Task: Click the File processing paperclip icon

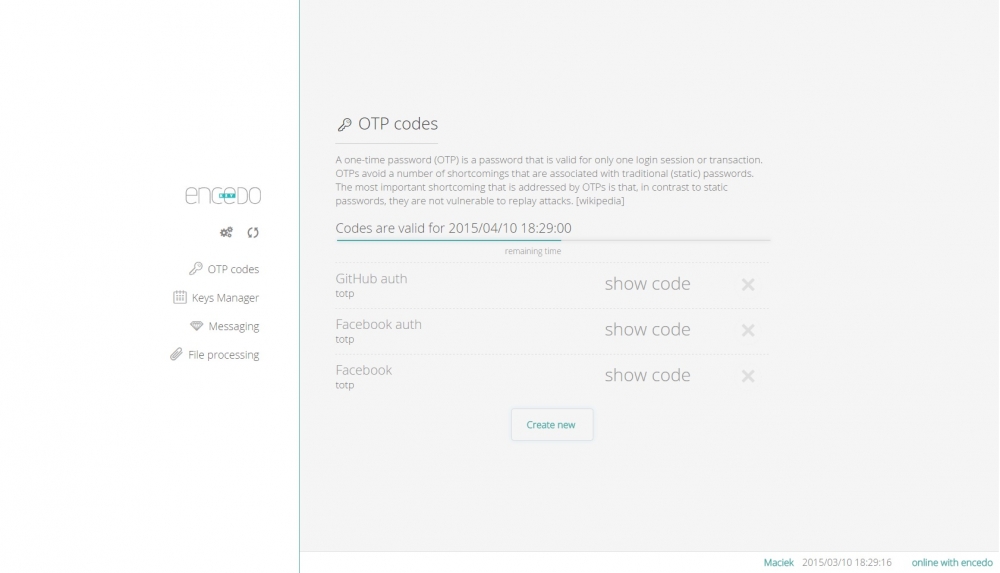Action: (x=176, y=354)
